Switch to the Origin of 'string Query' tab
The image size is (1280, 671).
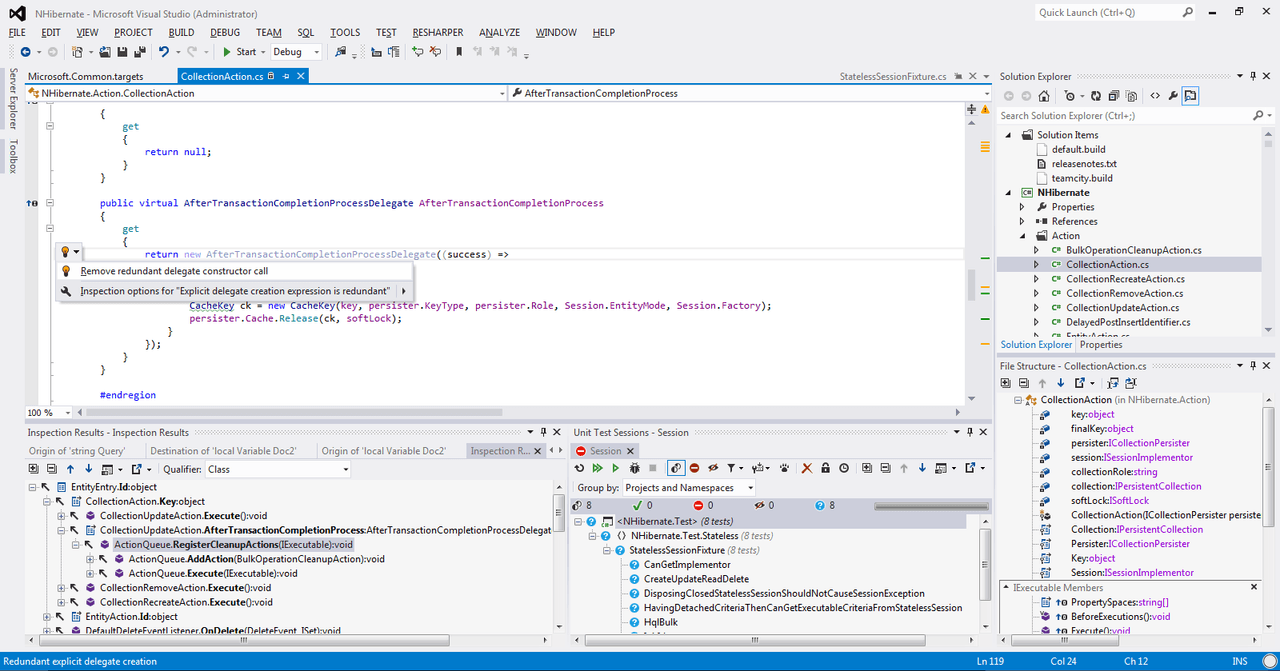point(77,451)
